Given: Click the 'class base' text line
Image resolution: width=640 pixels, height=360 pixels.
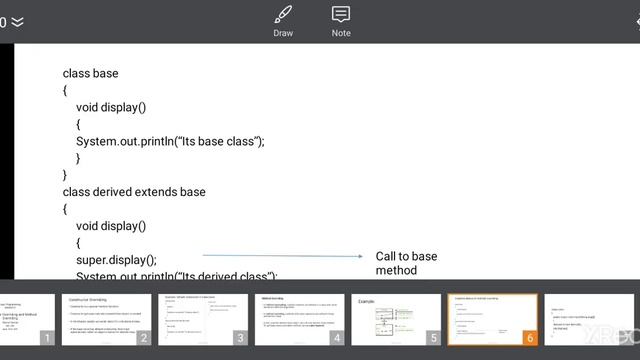Looking at the screenshot, I should pyautogui.click(x=91, y=73).
